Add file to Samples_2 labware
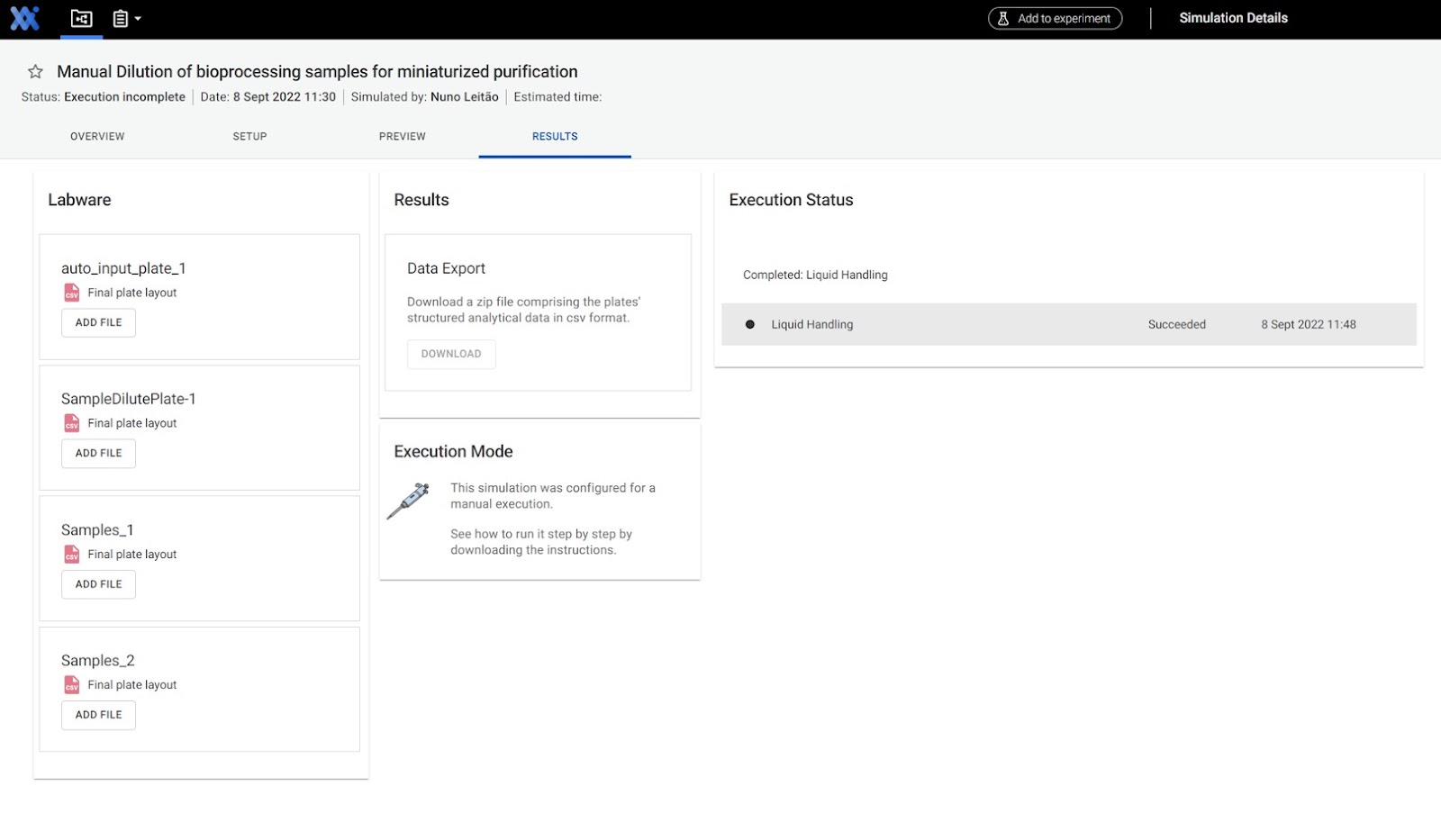Viewport: 1441px width, 840px height. click(x=98, y=715)
